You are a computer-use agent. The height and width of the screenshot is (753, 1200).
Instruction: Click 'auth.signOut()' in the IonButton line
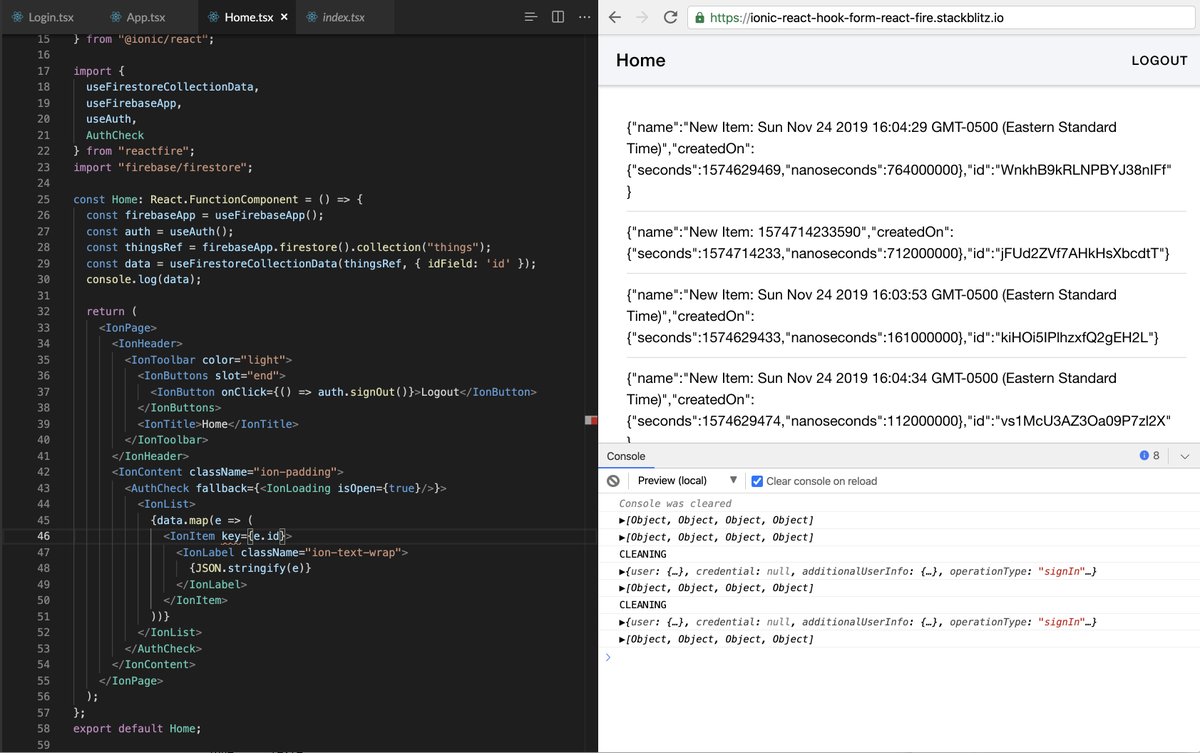tap(364, 392)
